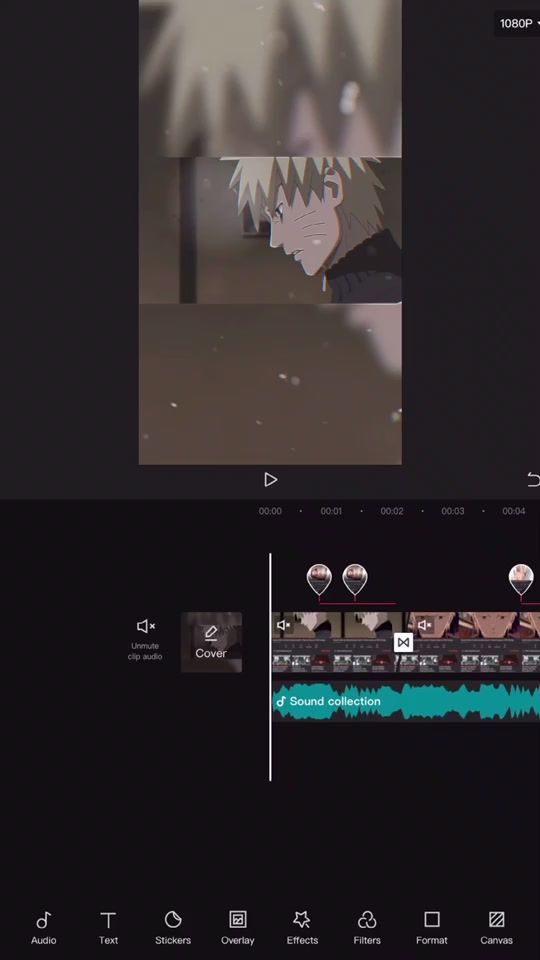Image resolution: width=540 pixels, height=960 pixels.
Task: Click the 00:00 timeline label
Action: [x=270, y=511]
